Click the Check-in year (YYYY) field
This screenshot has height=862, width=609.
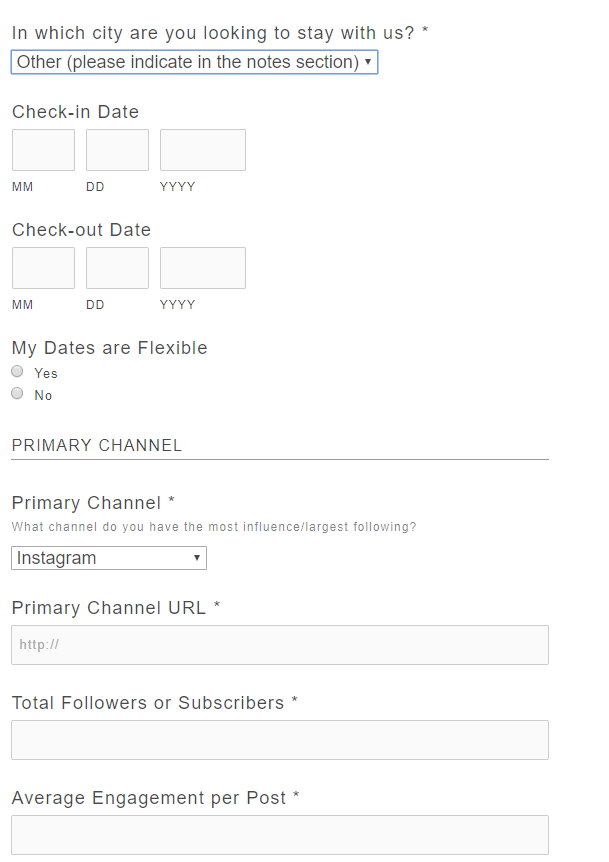pos(202,150)
